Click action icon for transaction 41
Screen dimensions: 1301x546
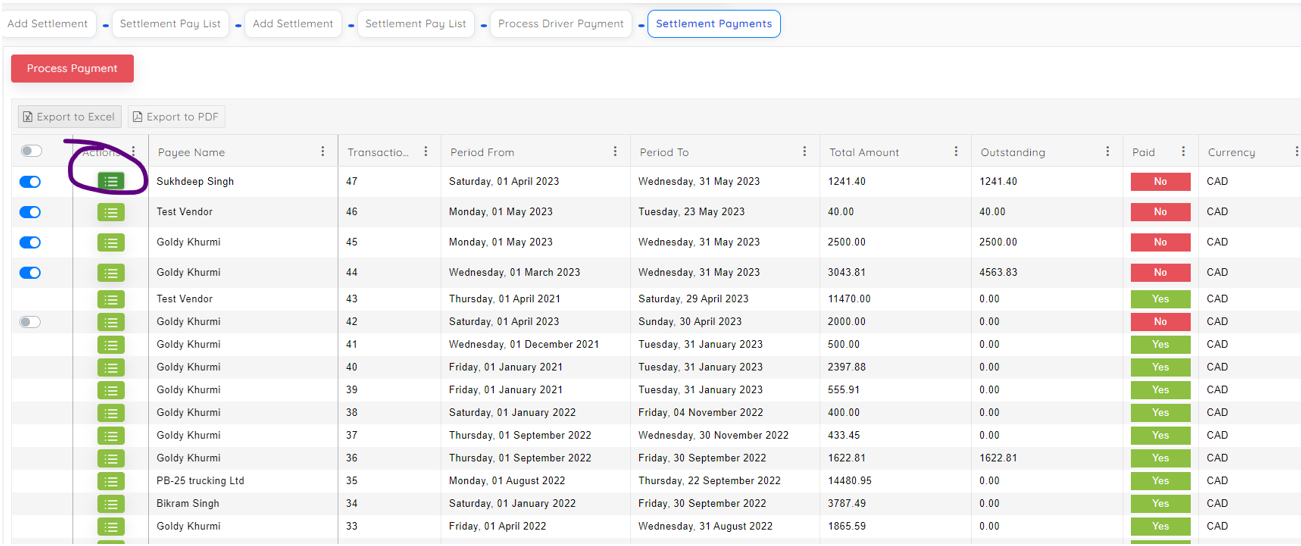click(x=111, y=345)
